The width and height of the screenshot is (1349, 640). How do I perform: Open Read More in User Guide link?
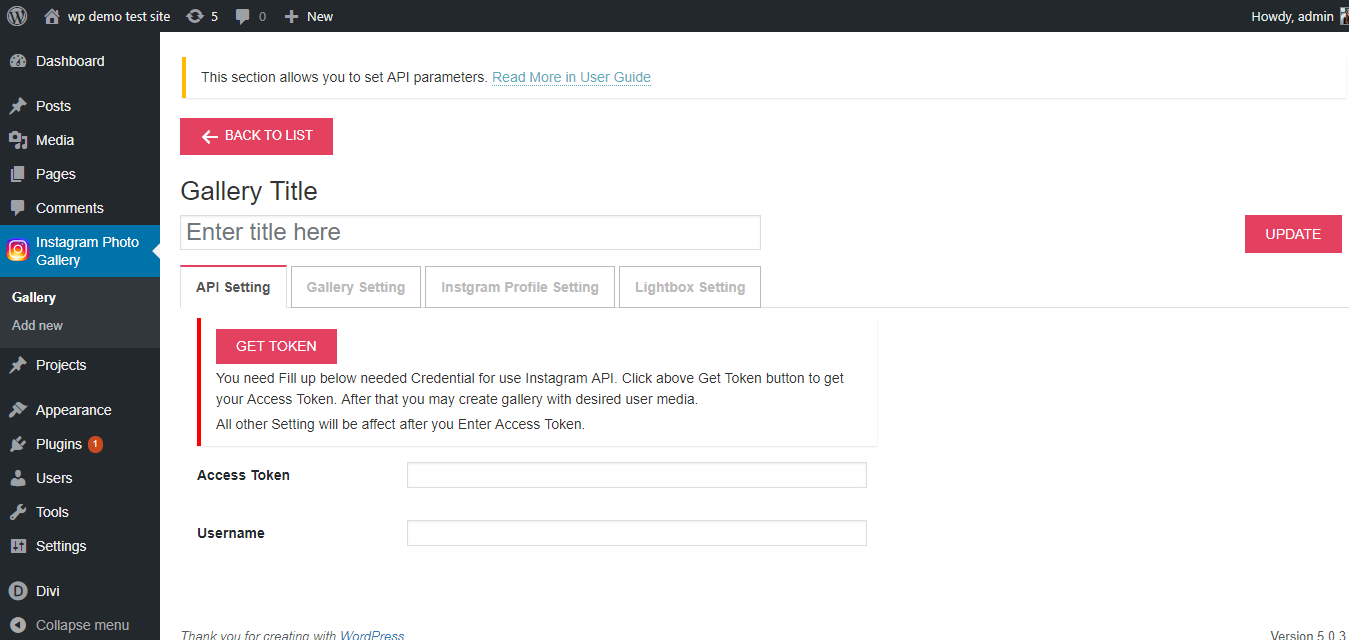tap(571, 77)
